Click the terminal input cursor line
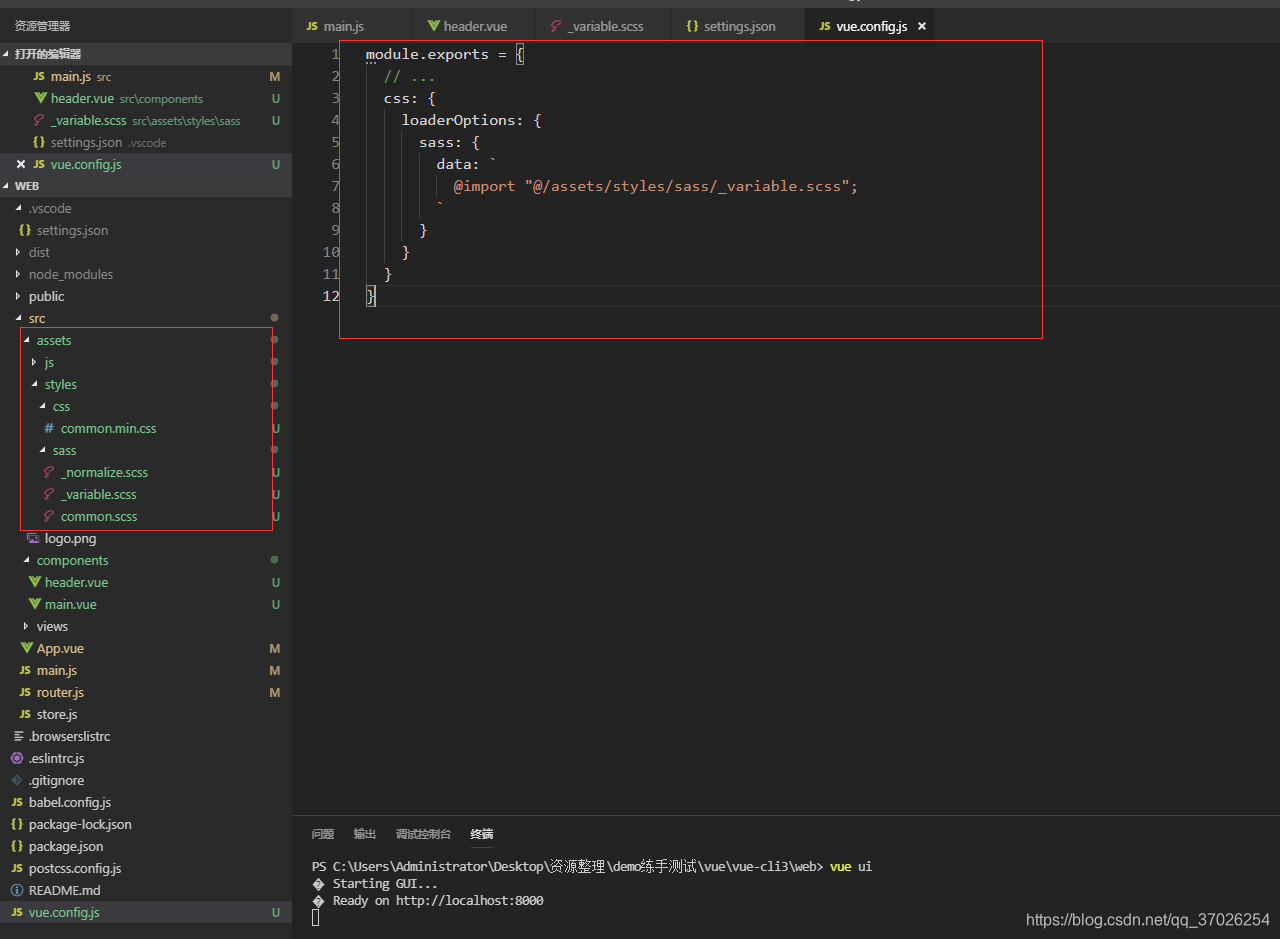The height and width of the screenshot is (939, 1280). 316,917
